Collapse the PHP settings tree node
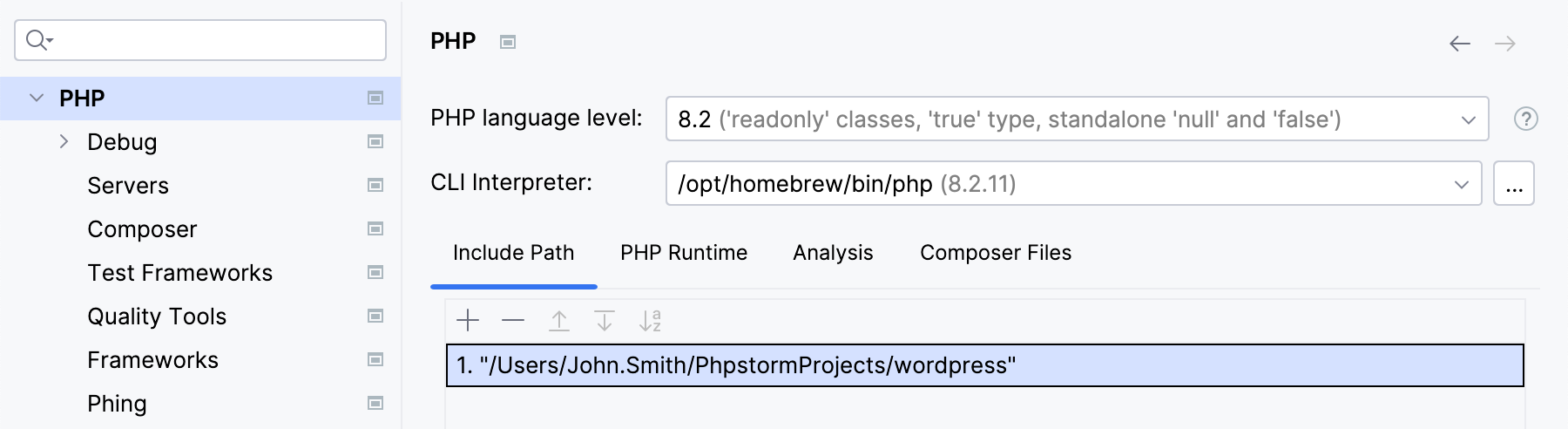1568x429 pixels. tap(37, 98)
